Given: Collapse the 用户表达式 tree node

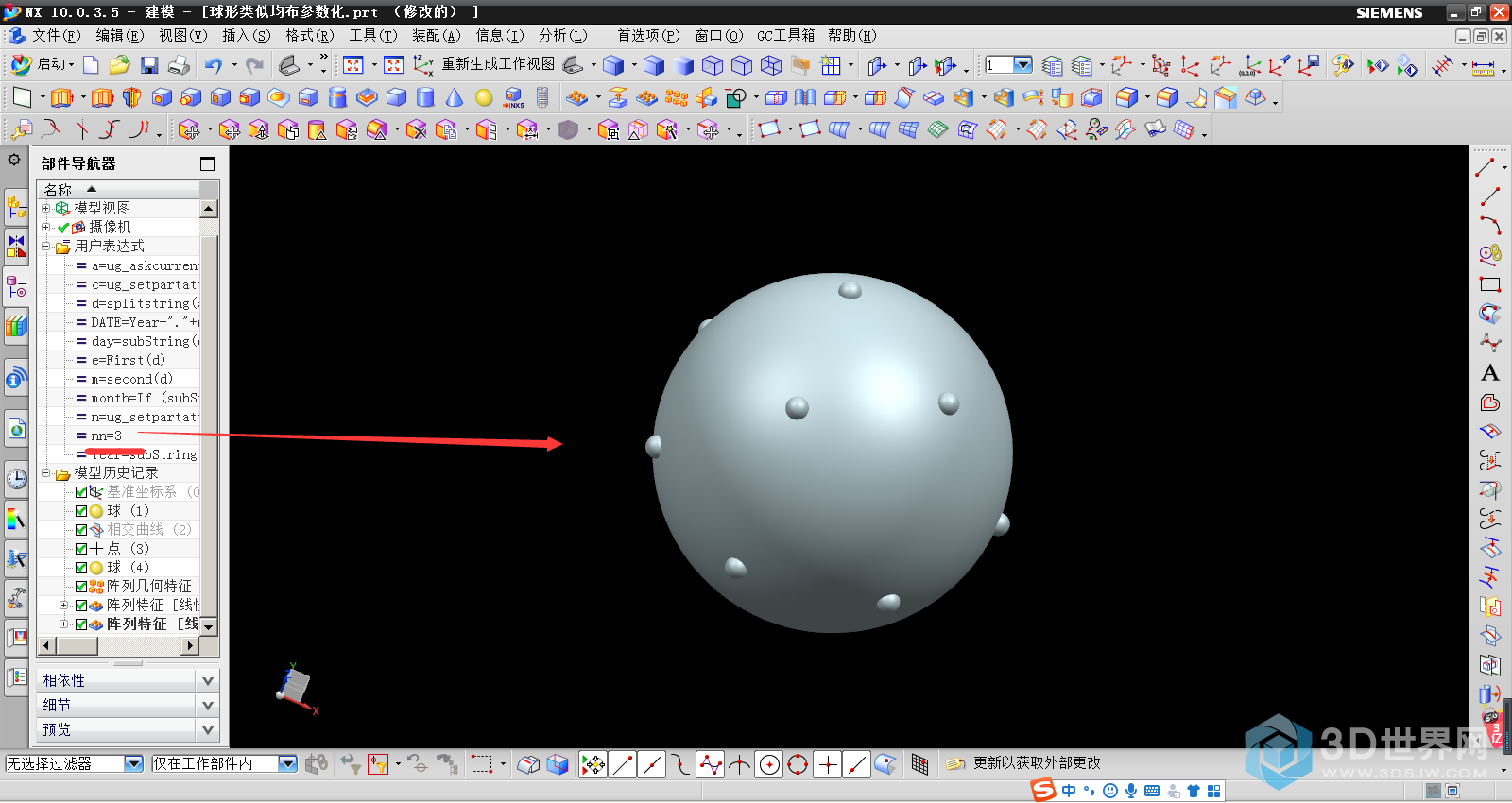Looking at the screenshot, I should click(x=45, y=246).
